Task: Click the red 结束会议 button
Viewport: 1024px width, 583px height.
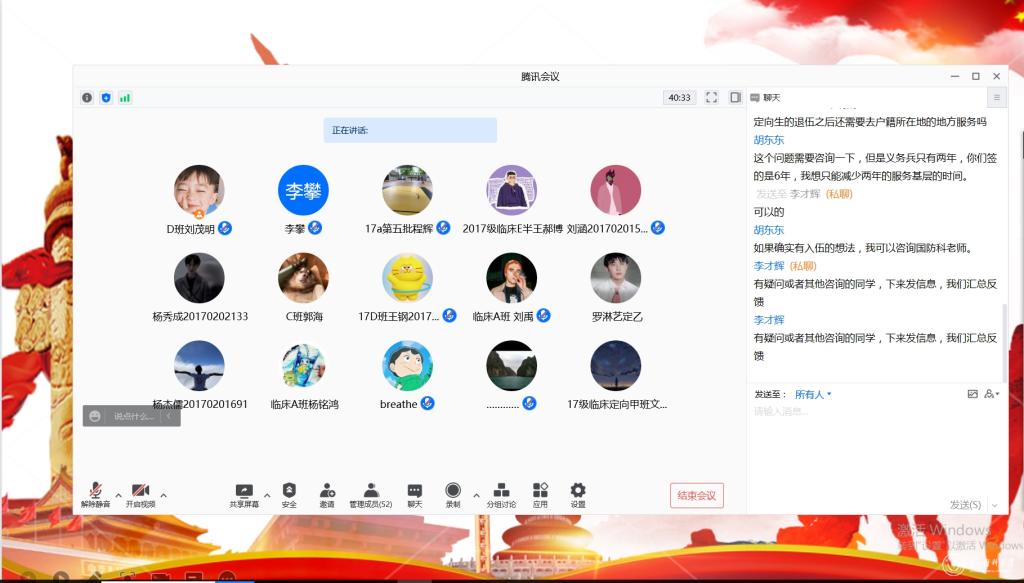Action: [696, 496]
